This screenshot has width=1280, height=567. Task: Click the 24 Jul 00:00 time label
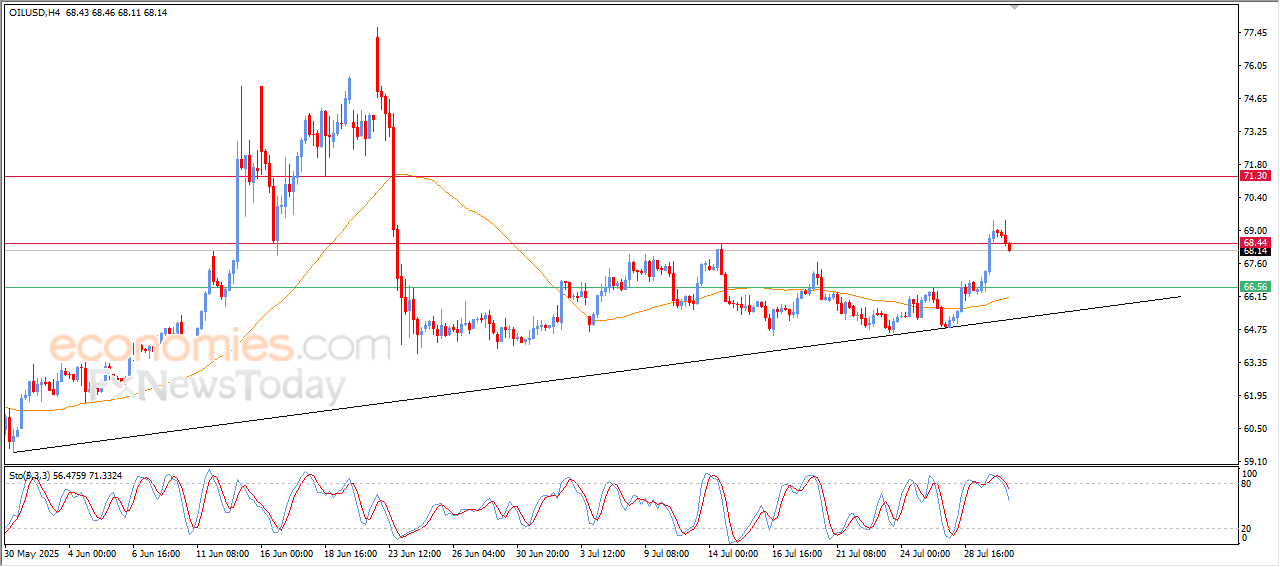[925, 552]
